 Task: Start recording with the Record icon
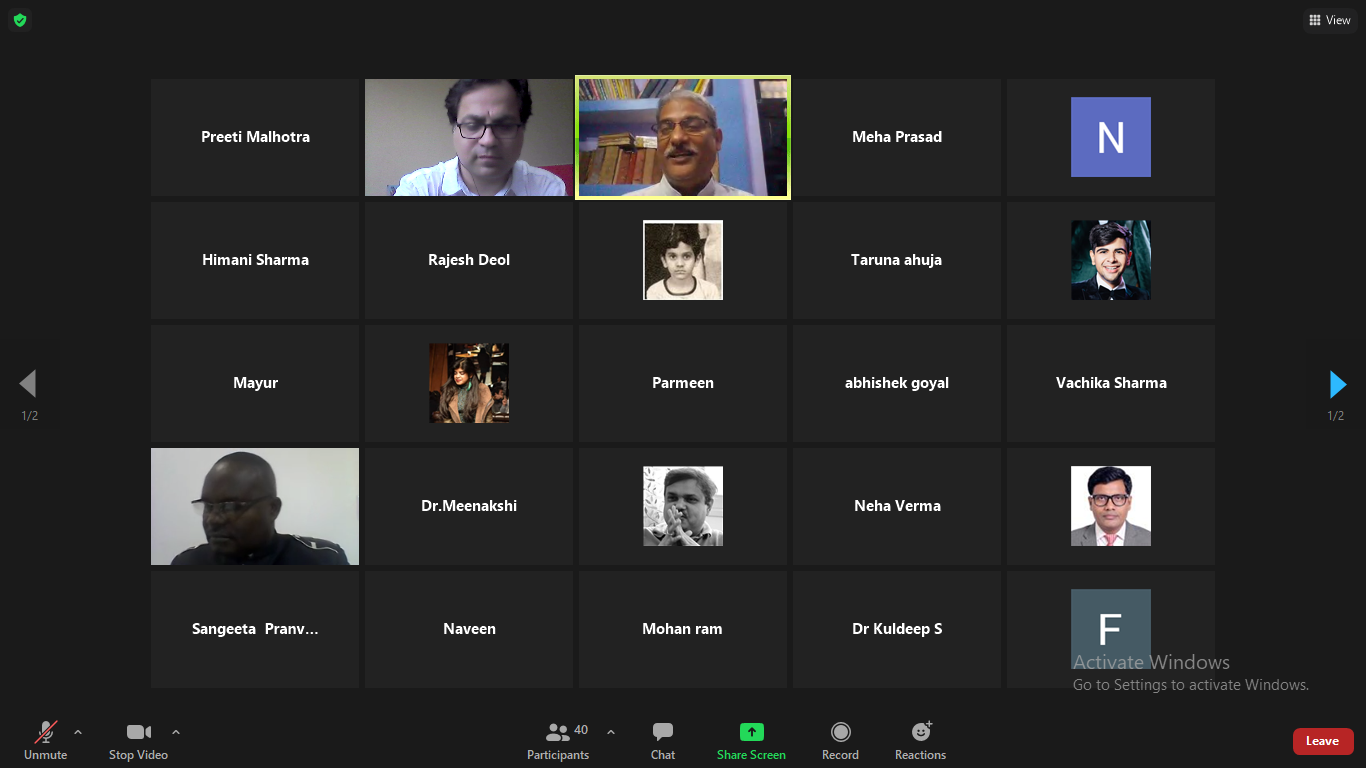click(840, 732)
